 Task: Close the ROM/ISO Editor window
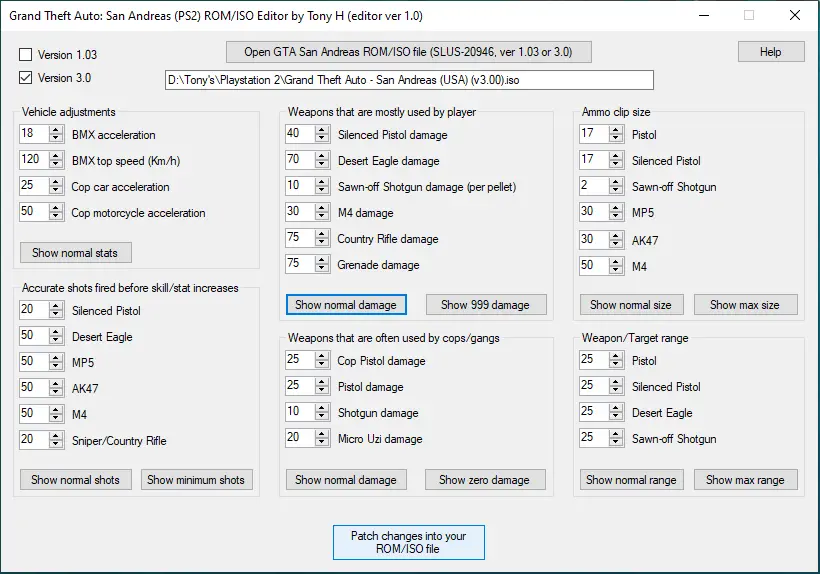(795, 15)
